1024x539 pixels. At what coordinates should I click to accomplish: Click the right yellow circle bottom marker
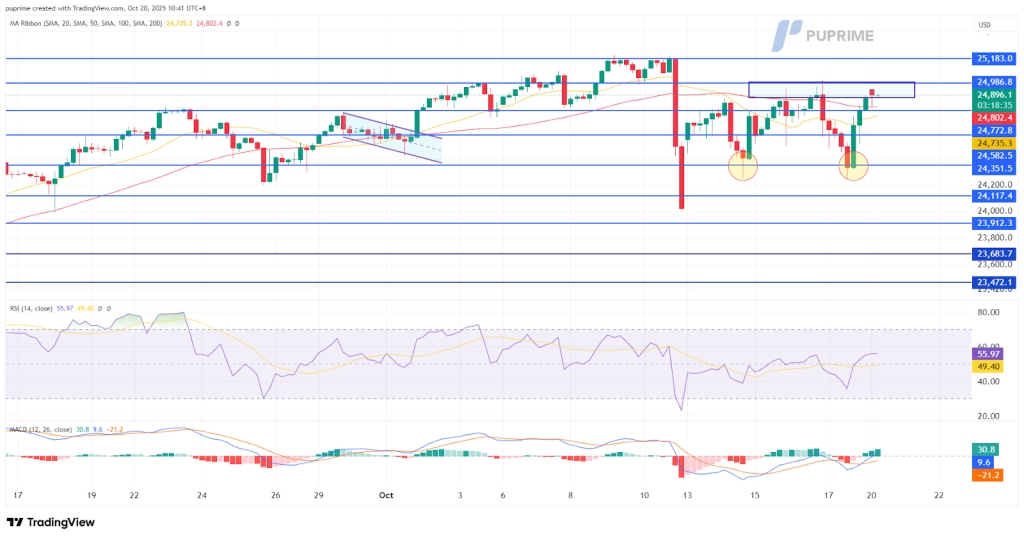click(x=853, y=166)
